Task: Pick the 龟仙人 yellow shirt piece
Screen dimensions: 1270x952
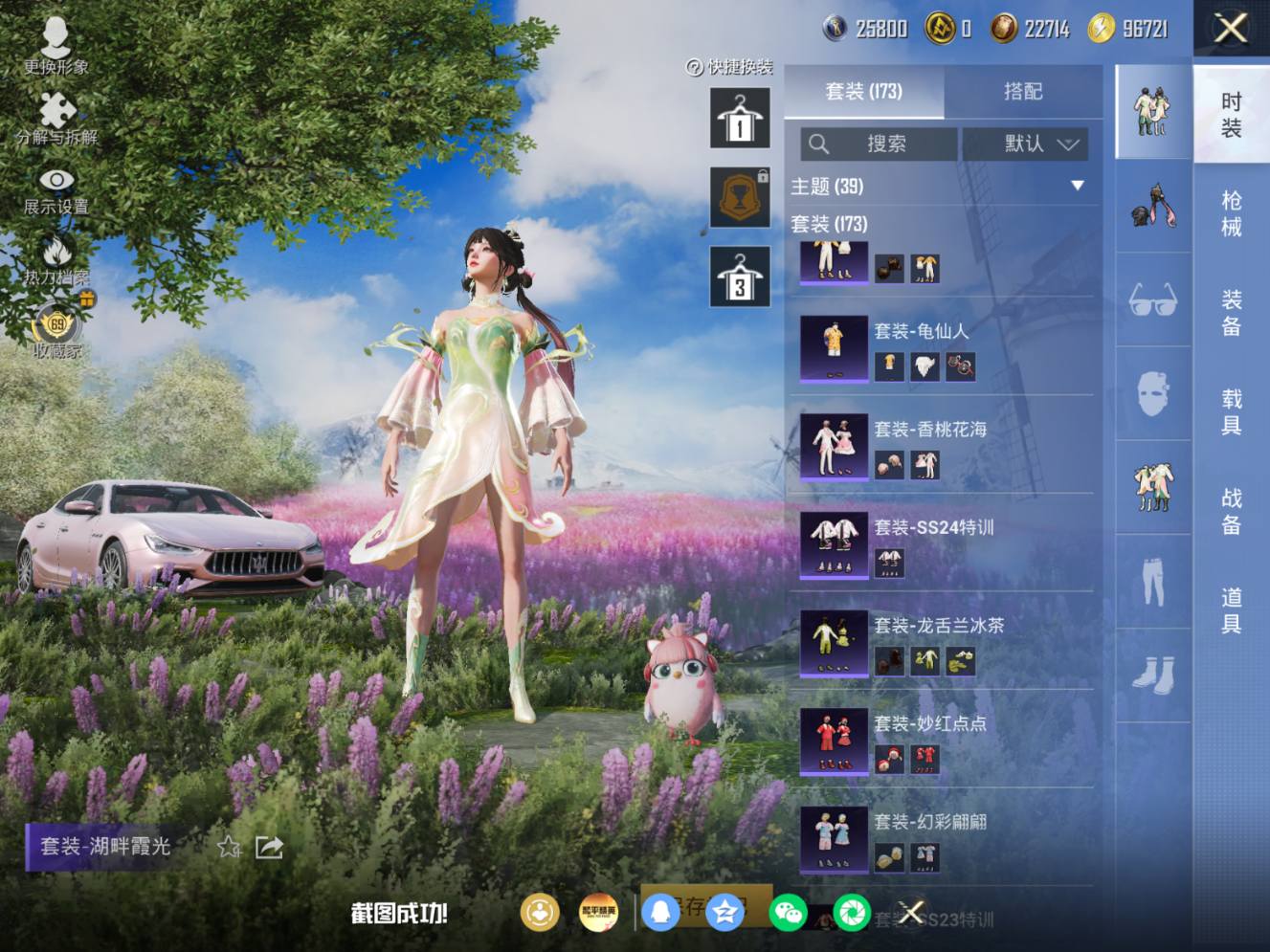Action: tap(889, 366)
